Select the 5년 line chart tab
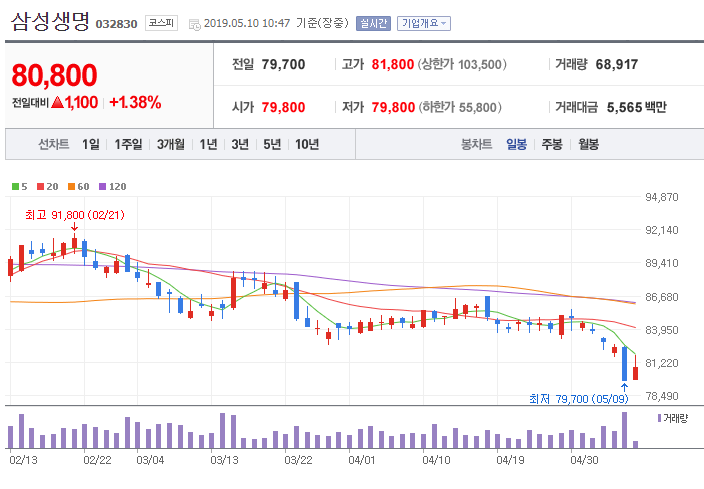Image resolution: width=704 pixels, height=489 pixels. [272, 144]
